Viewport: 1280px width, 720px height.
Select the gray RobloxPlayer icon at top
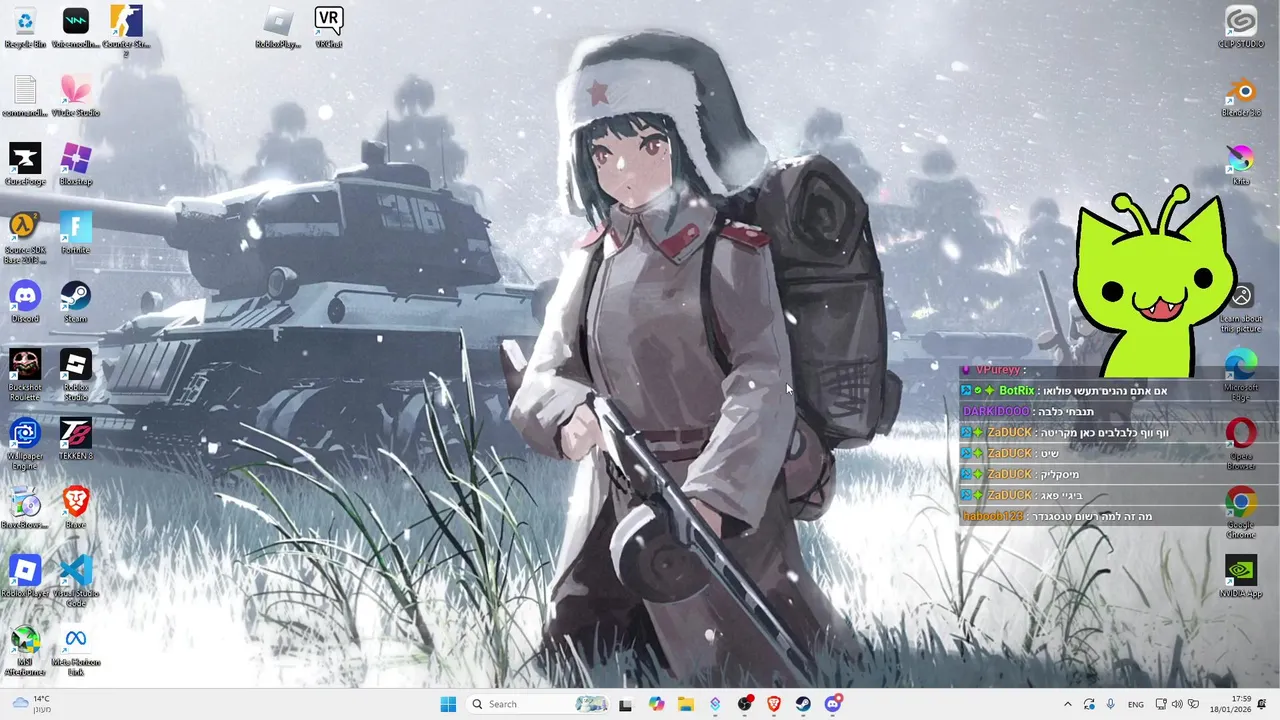(278, 28)
